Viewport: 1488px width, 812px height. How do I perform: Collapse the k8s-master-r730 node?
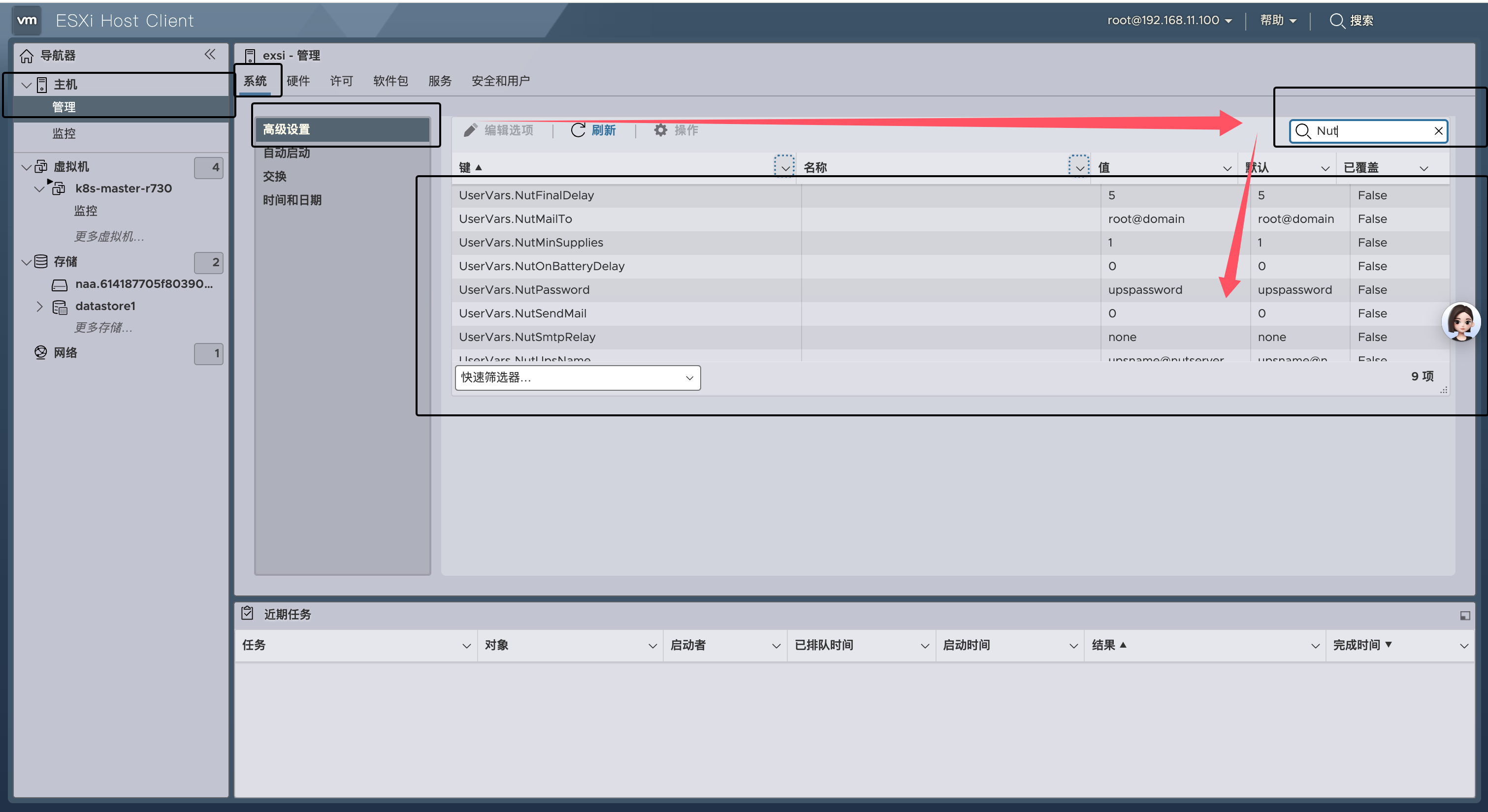point(39,189)
